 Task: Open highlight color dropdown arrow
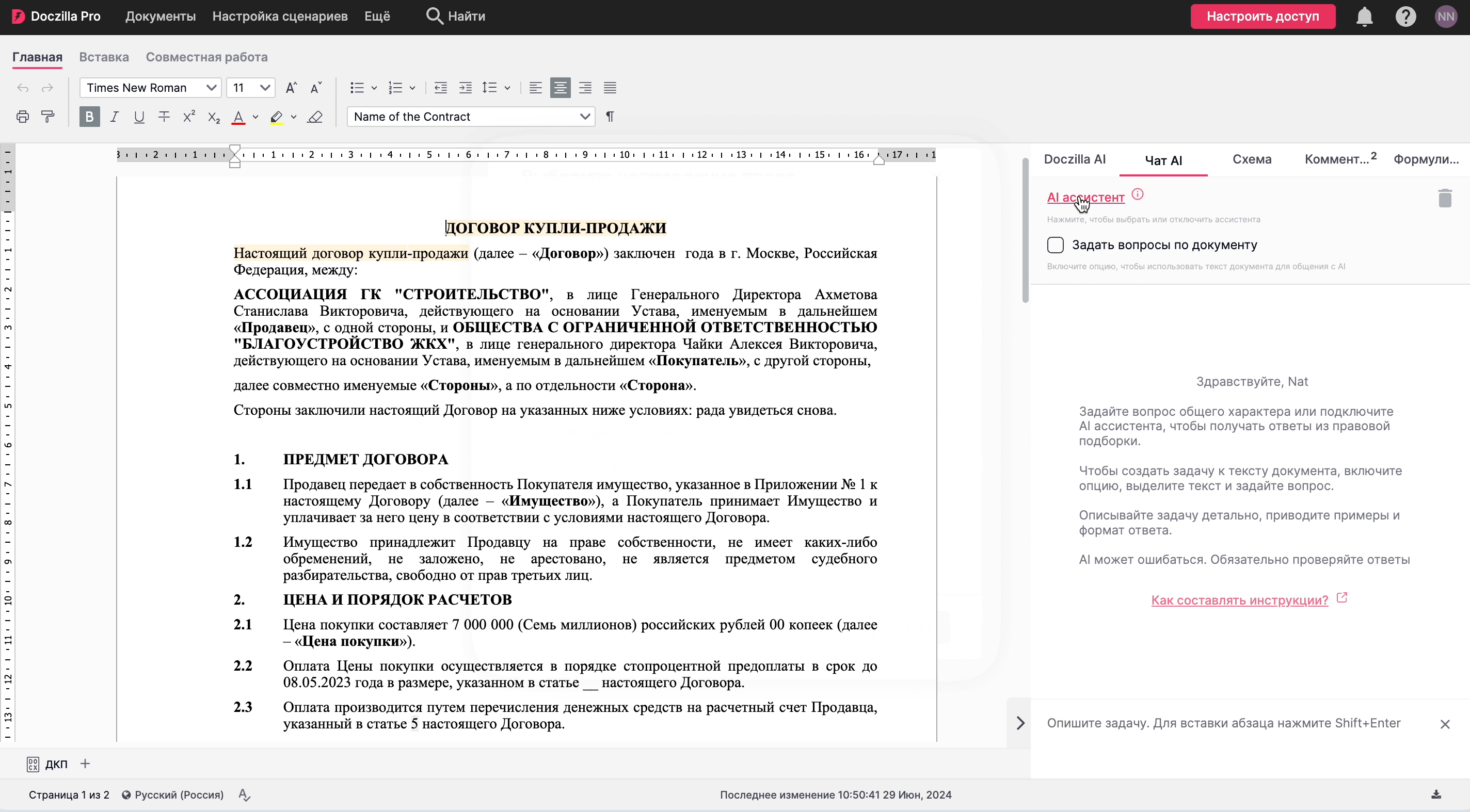tap(294, 117)
